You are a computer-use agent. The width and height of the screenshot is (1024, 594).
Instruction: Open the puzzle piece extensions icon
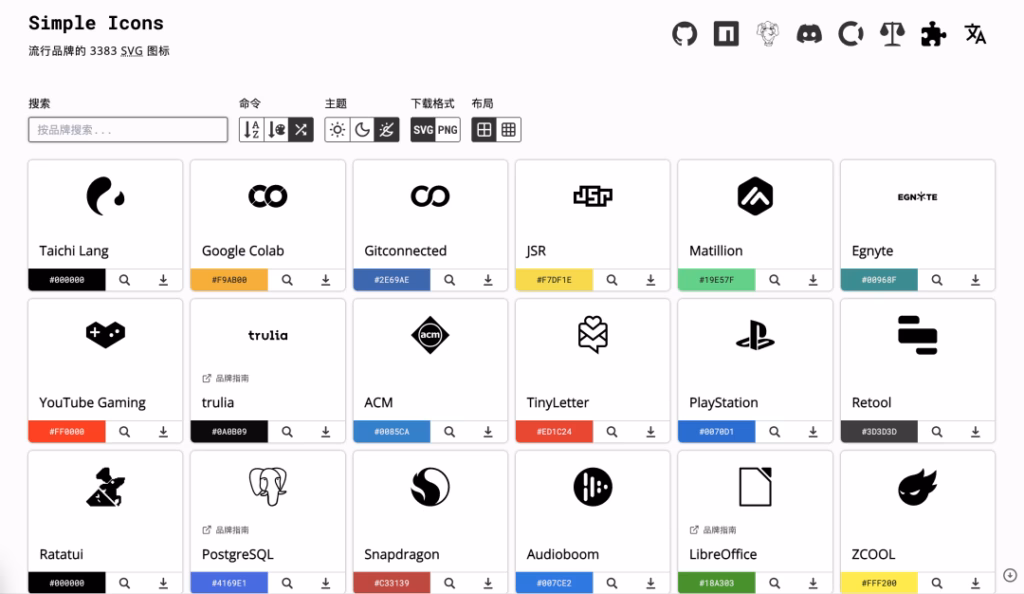coord(933,34)
